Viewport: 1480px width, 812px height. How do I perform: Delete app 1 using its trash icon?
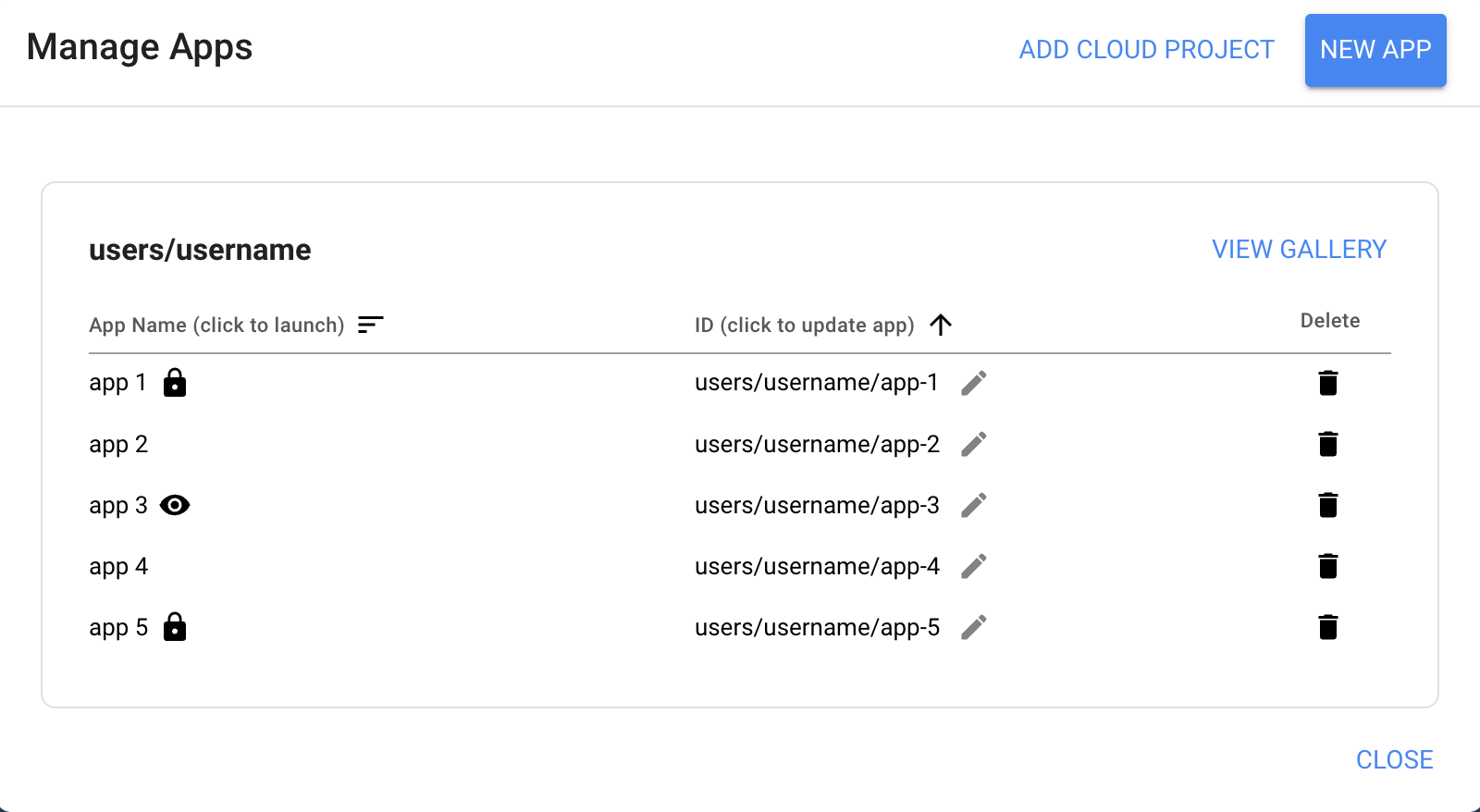tap(1329, 382)
